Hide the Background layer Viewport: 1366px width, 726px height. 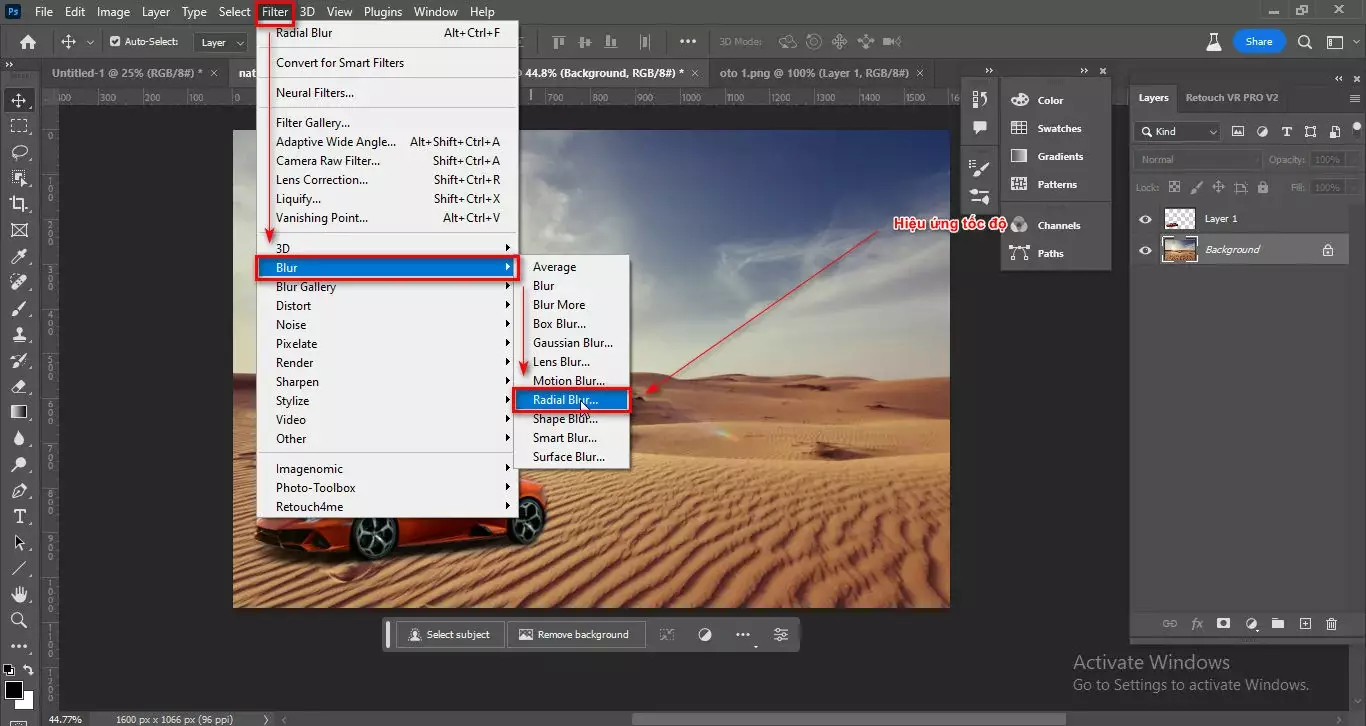pos(1145,249)
